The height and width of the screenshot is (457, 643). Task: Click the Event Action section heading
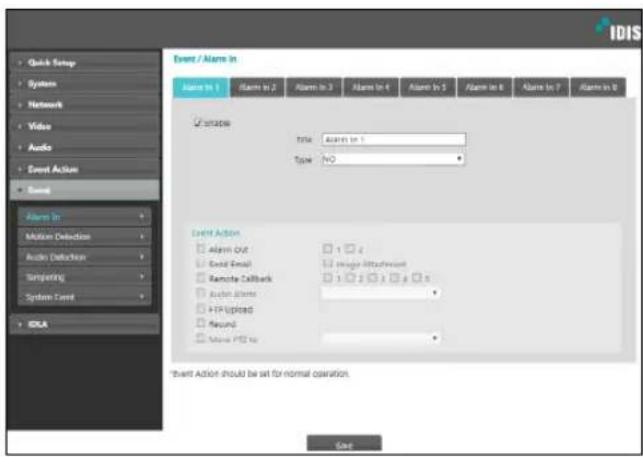pyautogui.click(x=216, y=233)
